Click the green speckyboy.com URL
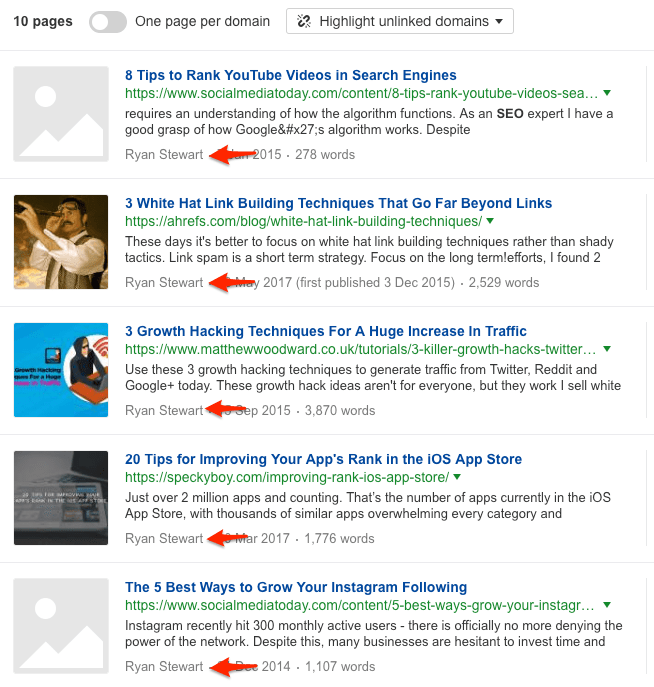The height and width of the screenshot is (687, 654). (287, 477)
